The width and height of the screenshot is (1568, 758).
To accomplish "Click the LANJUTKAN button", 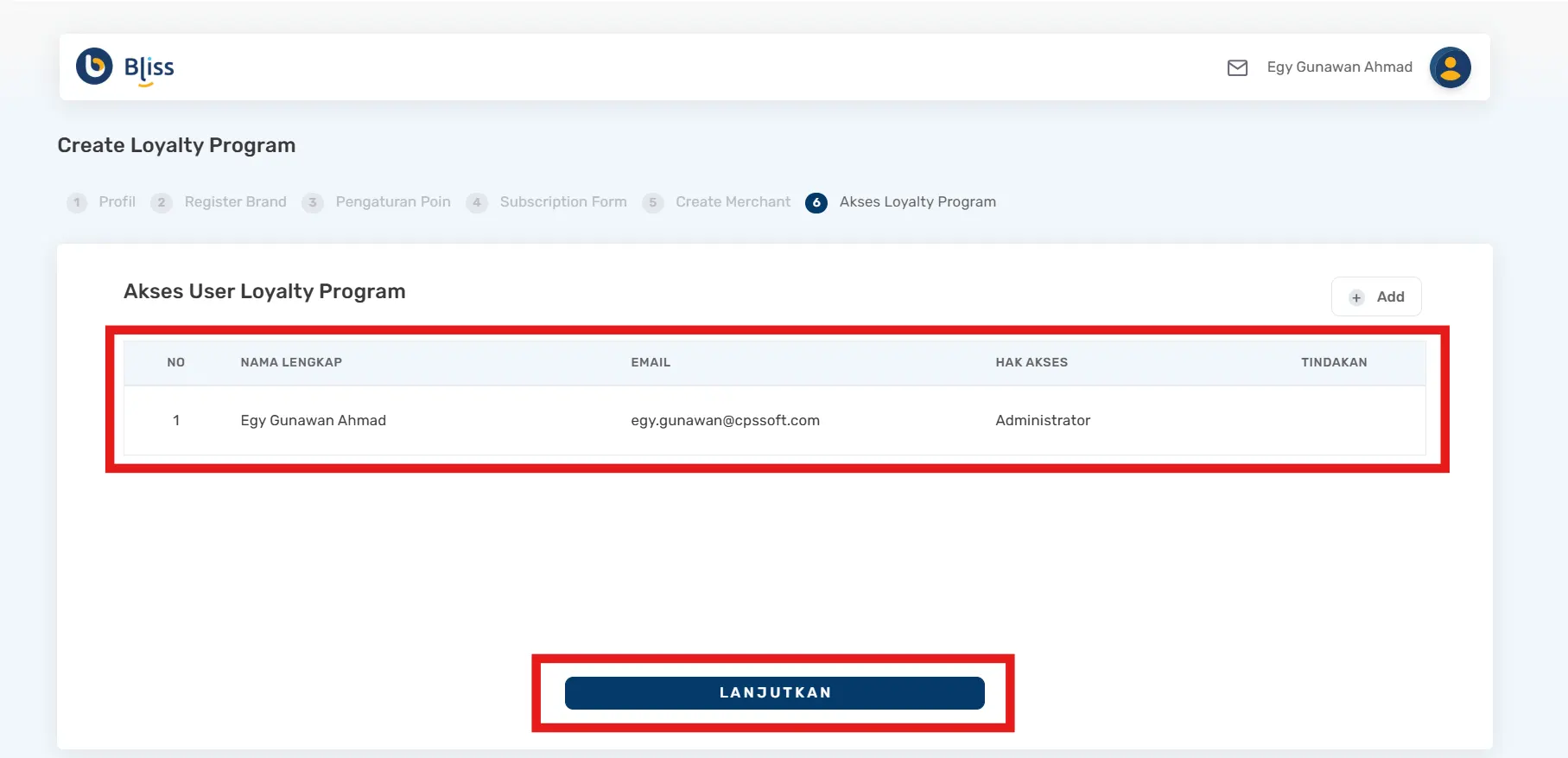I will pyautogui.click(x=774, y=692).
